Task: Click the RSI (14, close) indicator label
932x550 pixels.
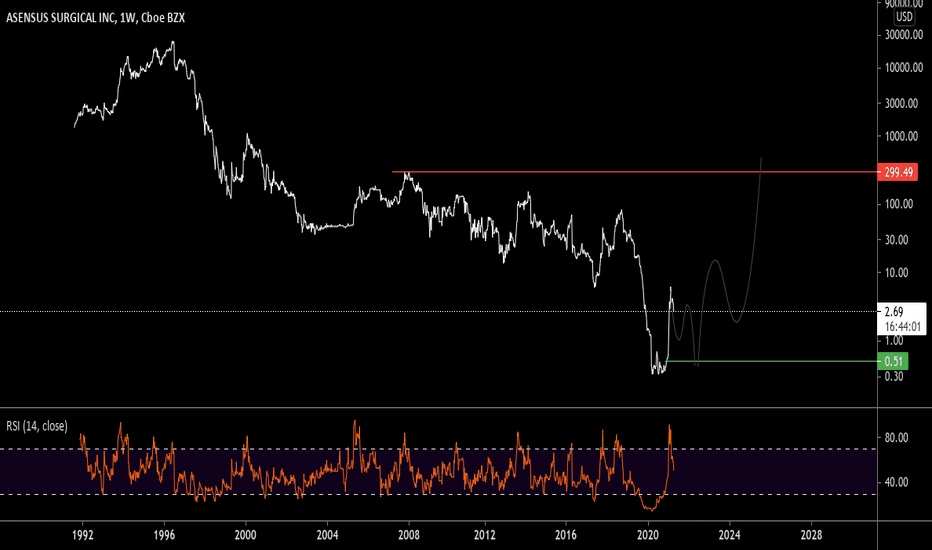Action: click(x=37, y=426)
